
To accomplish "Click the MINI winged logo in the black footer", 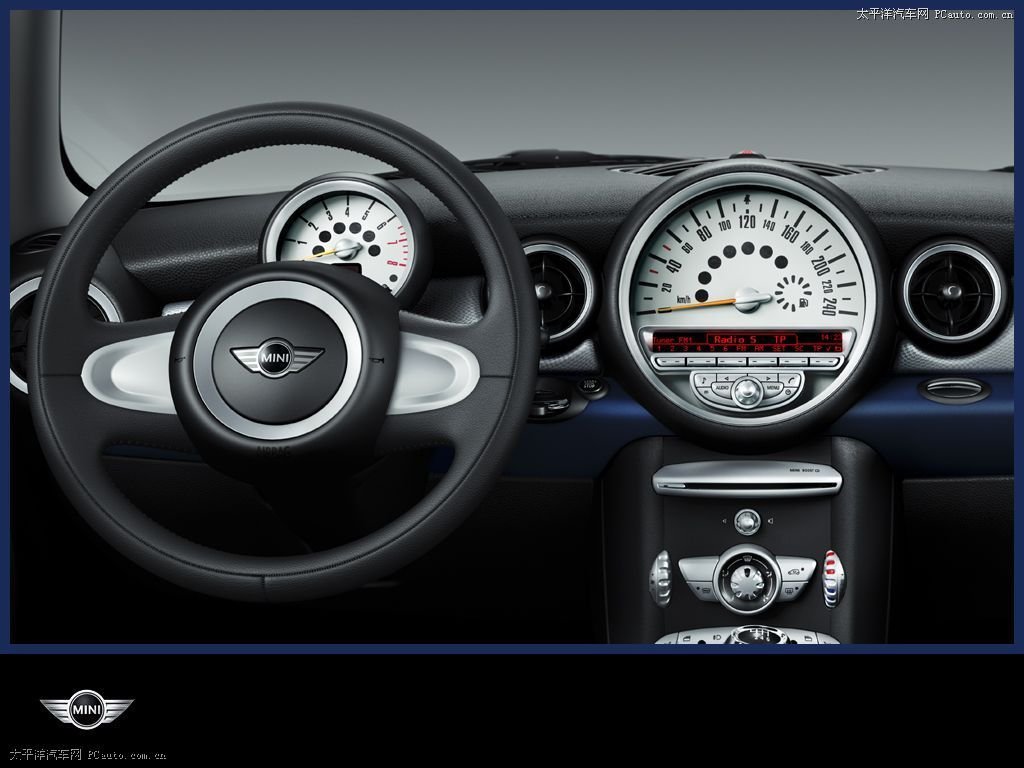I will (87, 709).
